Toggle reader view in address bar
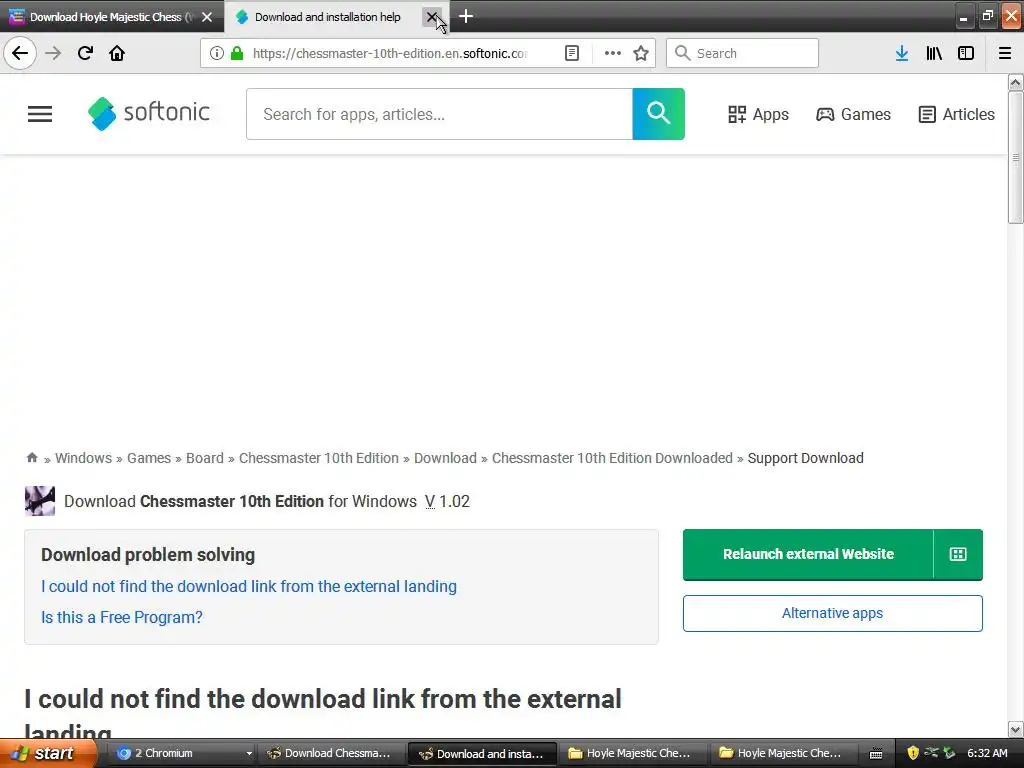The width and height of the screenshot is (1024, 768). point(571,53)
